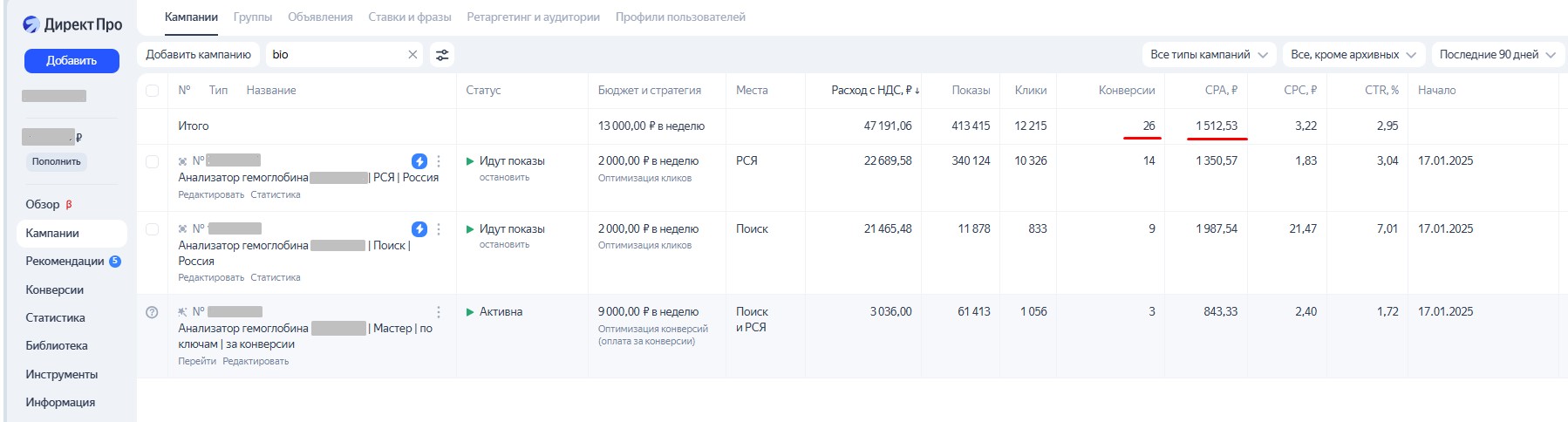
Task: Click Редактировать under the Поиск | Россия campaign
Action: tap(211, 277)
